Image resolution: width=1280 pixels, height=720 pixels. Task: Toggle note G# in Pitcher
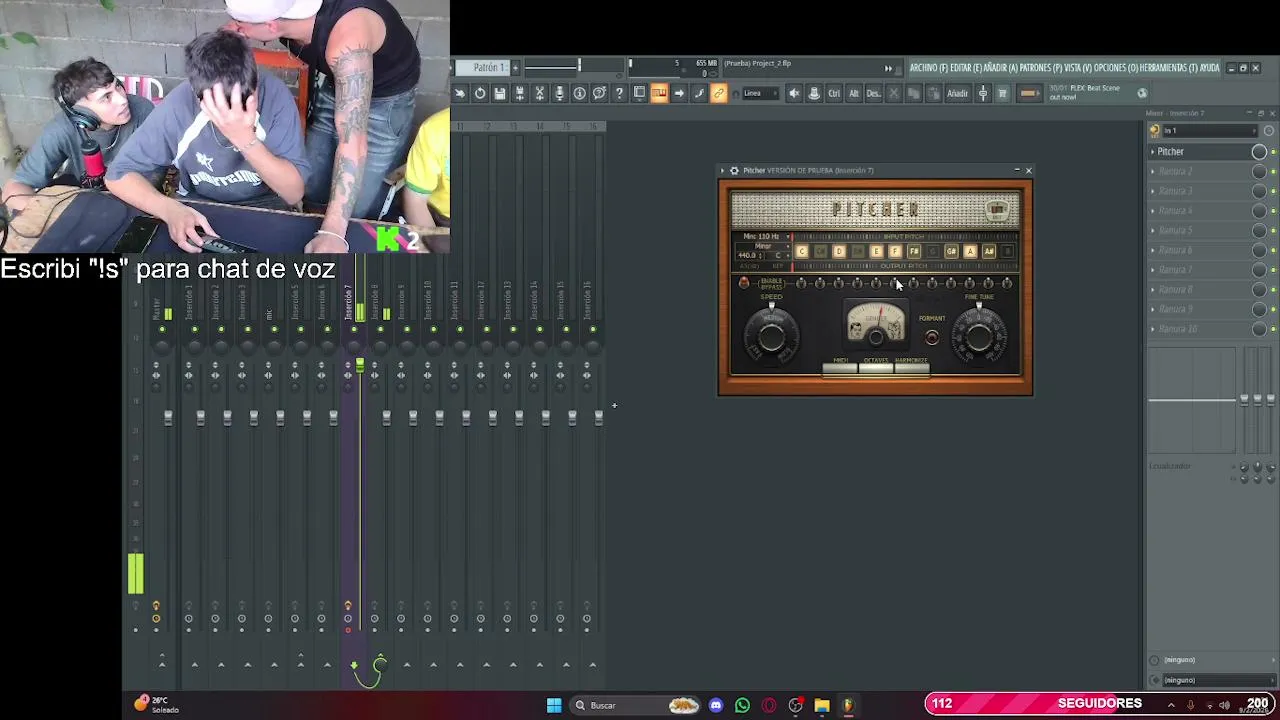point(951,251)
